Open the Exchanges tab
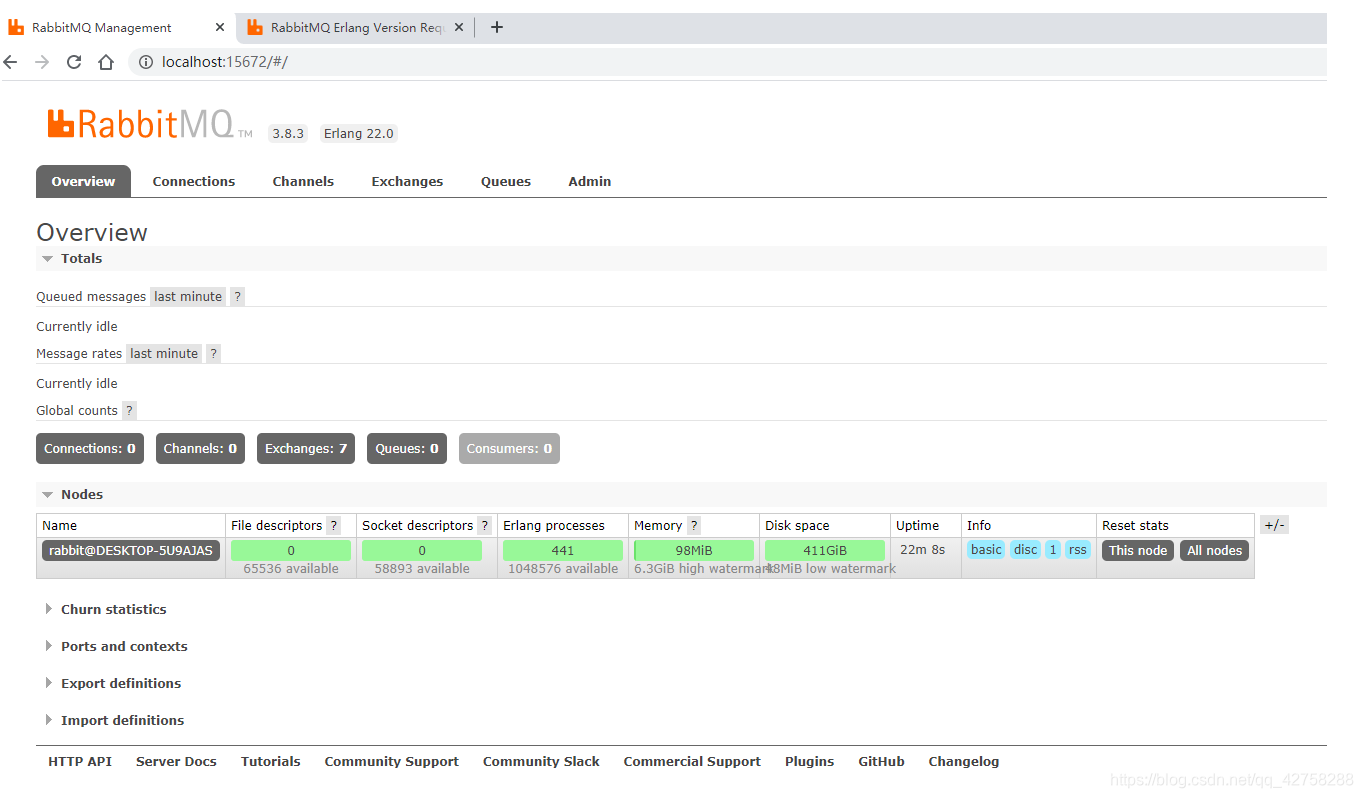1363x798 pixels. 407,181
